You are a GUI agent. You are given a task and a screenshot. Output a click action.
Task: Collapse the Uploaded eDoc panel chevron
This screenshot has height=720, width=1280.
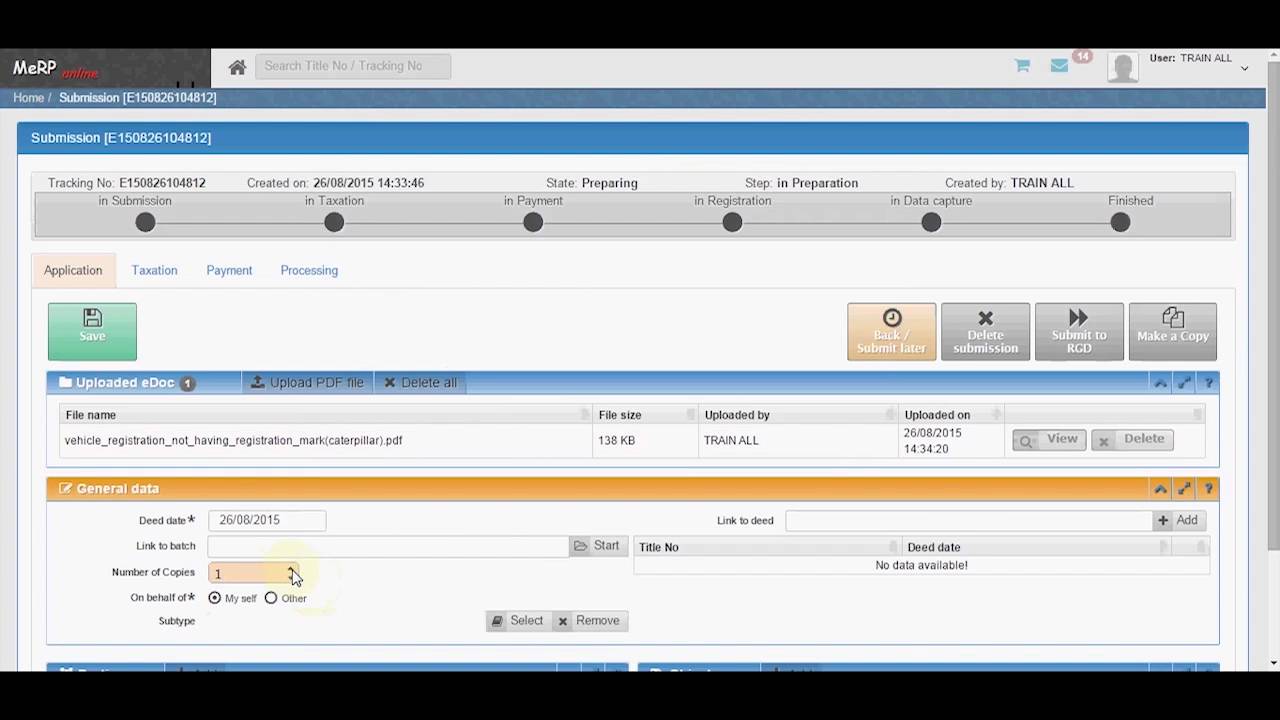[1160, 383]
